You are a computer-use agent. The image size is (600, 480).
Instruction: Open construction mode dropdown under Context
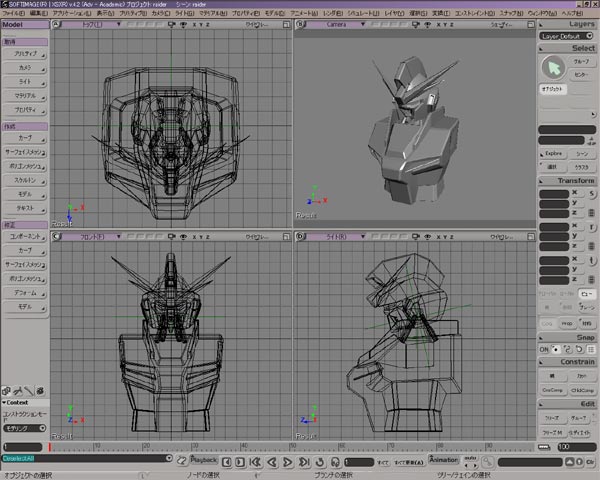[25, 428]
